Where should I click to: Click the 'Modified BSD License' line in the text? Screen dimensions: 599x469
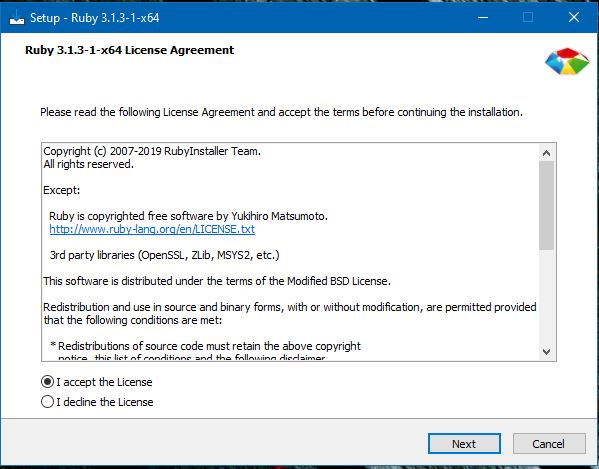217,281
